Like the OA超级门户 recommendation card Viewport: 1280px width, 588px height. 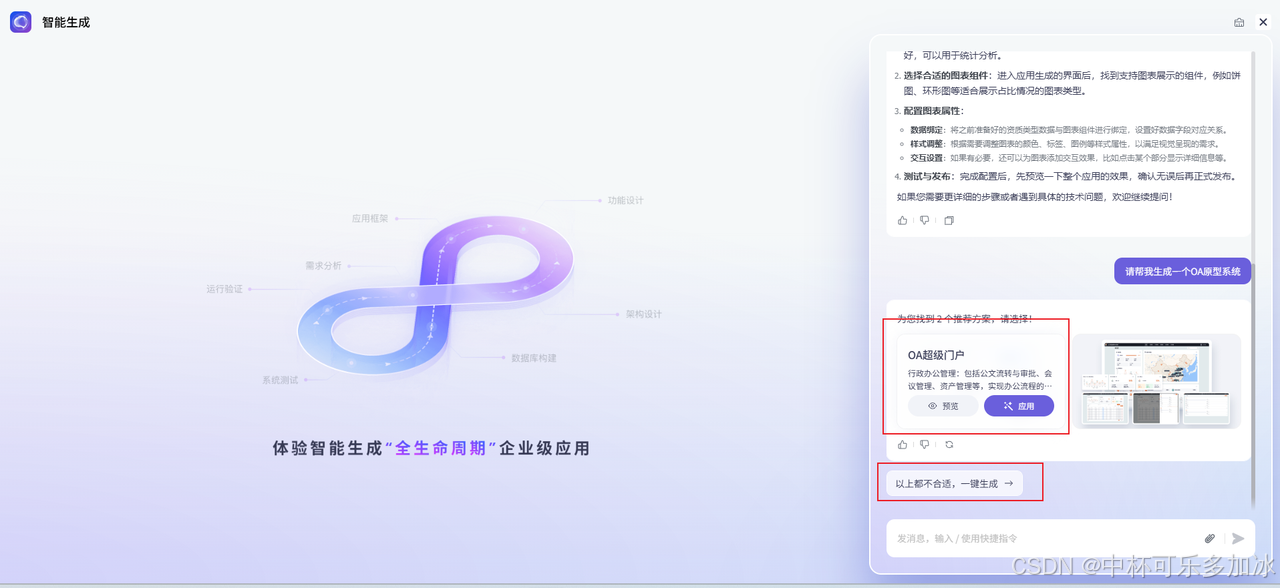[902, 444]
